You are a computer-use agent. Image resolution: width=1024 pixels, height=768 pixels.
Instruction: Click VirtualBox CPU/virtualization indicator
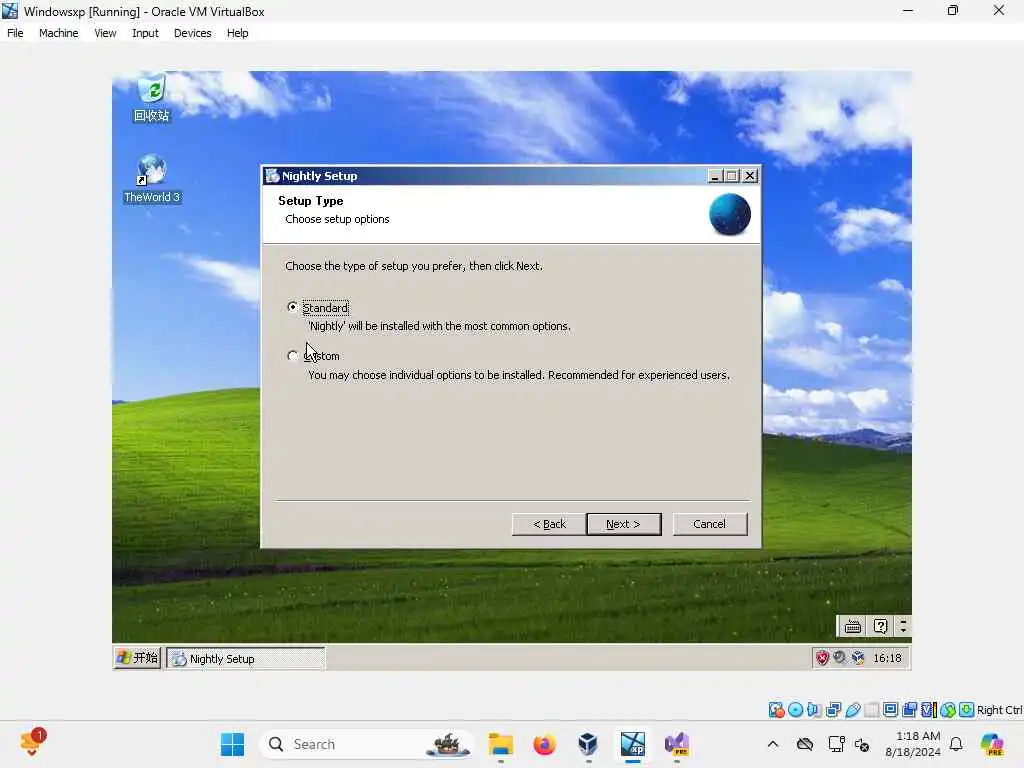click(929, 710)
